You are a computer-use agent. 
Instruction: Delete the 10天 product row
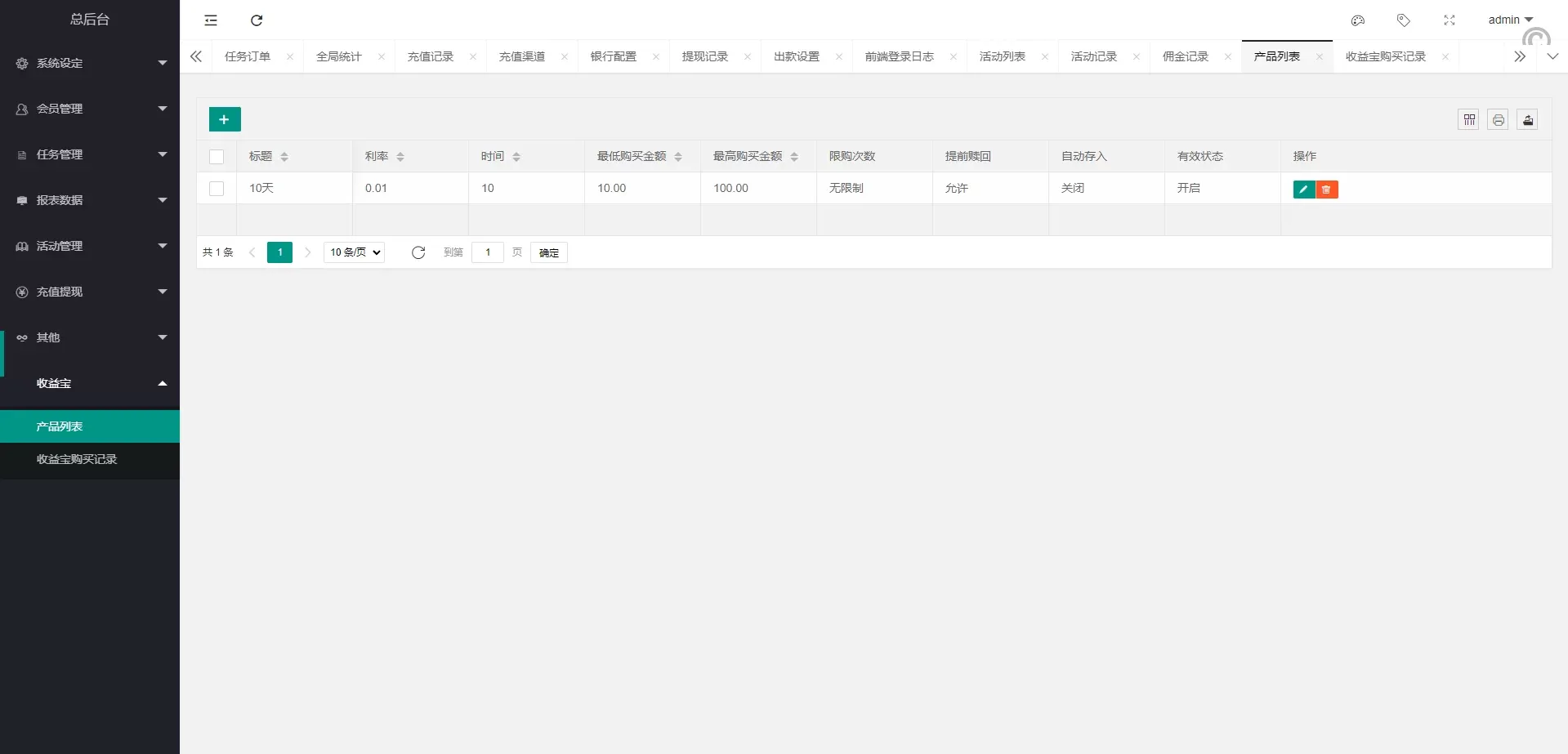click(x=1327, y=190)
